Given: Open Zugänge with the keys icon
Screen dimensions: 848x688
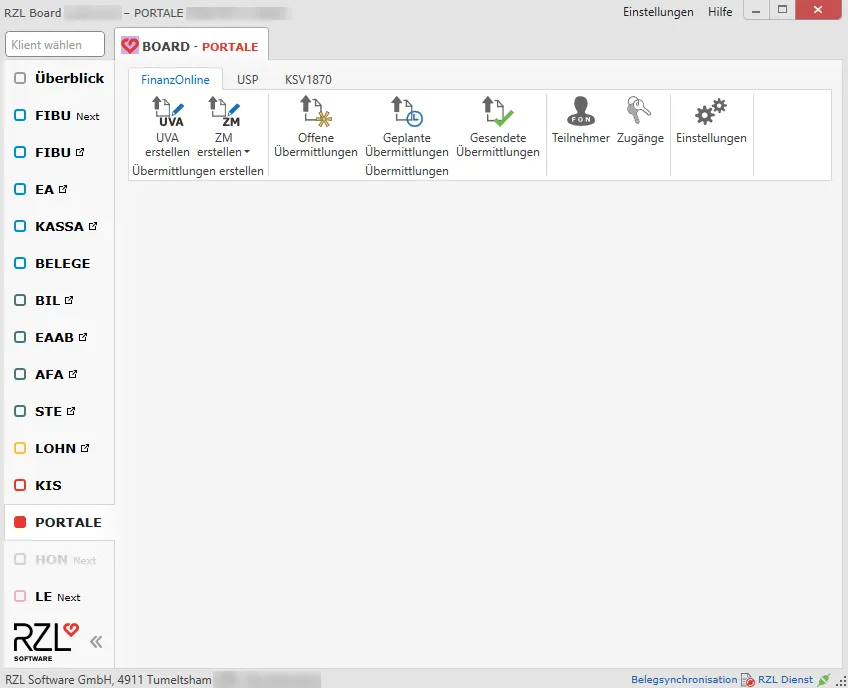Looking at the screenshot, I should 640,120.
